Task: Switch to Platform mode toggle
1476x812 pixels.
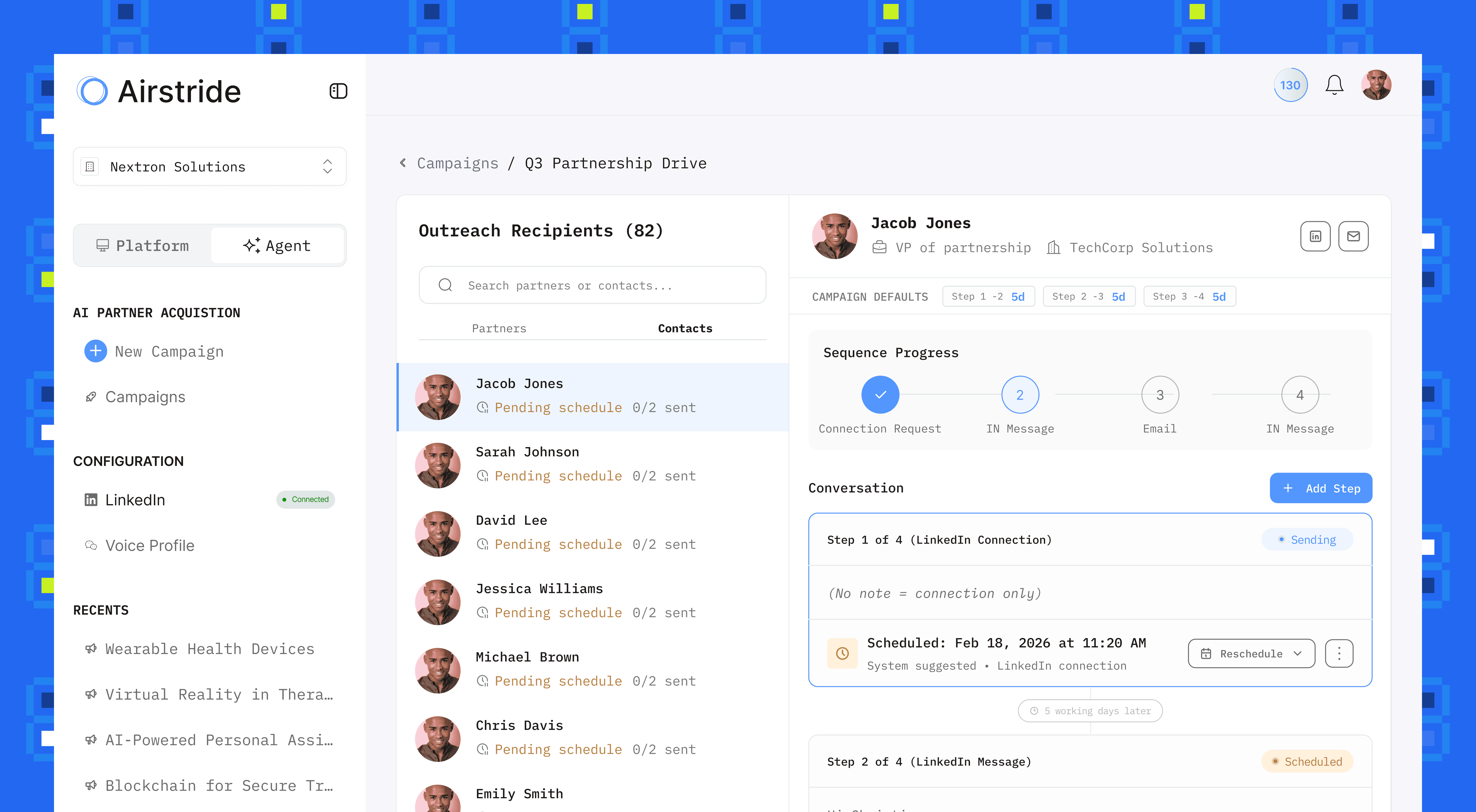Action: pos(143,246)
